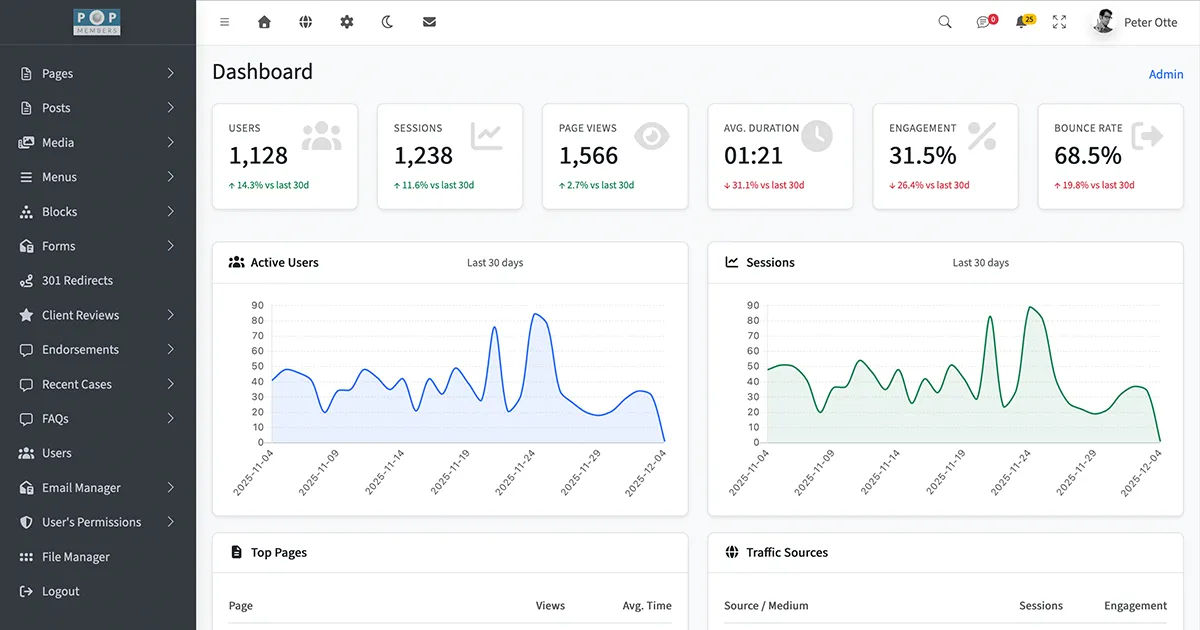Screen dimensions: 1200x630
Task: Select Logout menu item label
Action: [x=61, y=592]
